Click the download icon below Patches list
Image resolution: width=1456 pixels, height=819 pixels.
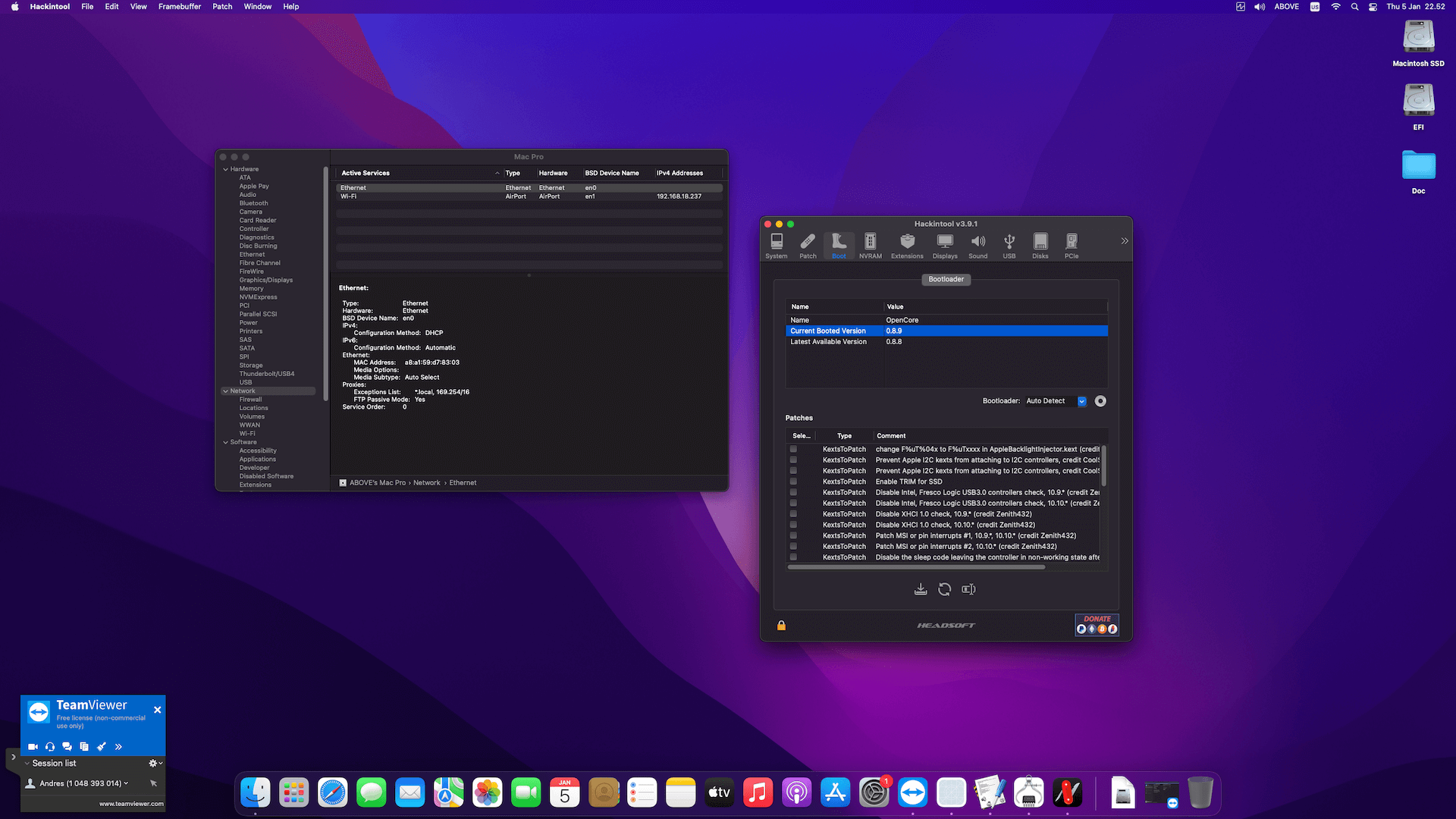[x=921, y=589]
